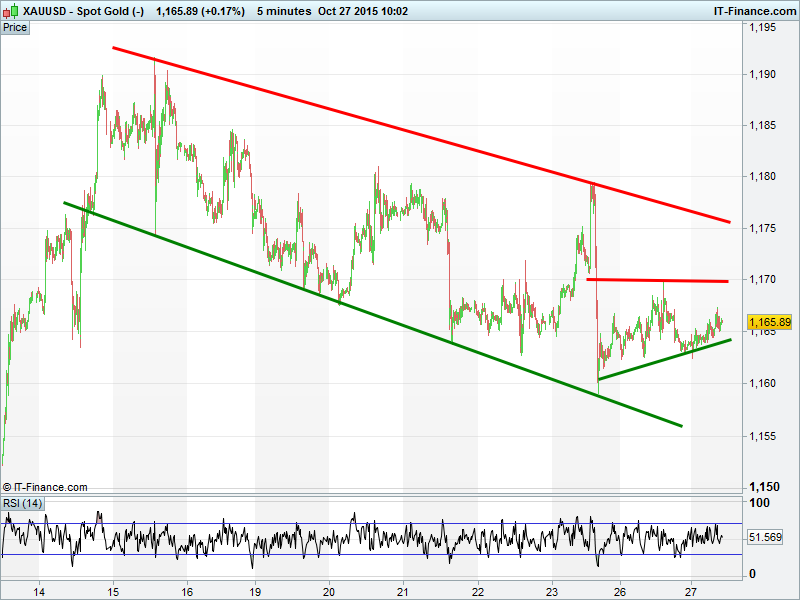The width and height of the screenshot is (800, 600).
Task: Select the 51.569 RSI value tag
Action: tap(765, 537)
